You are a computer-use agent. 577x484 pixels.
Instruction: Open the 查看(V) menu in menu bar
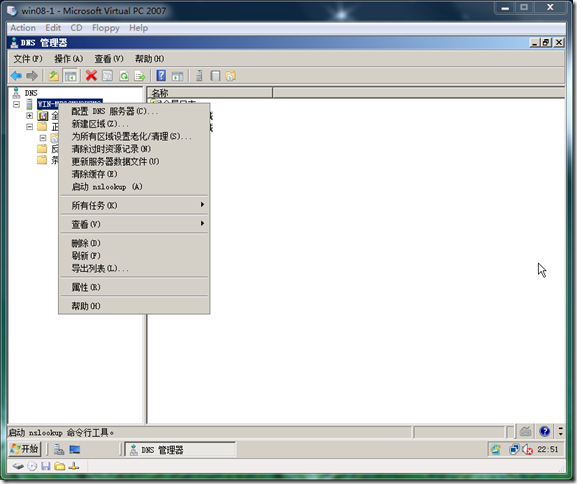pyautogui.click(x=109, y=59)
